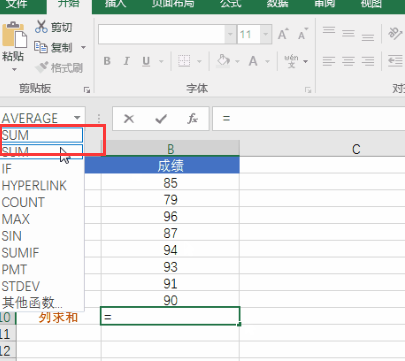Click inside the formula bar
Viewport: 405px width, 361px height.
tap(309, 118)
